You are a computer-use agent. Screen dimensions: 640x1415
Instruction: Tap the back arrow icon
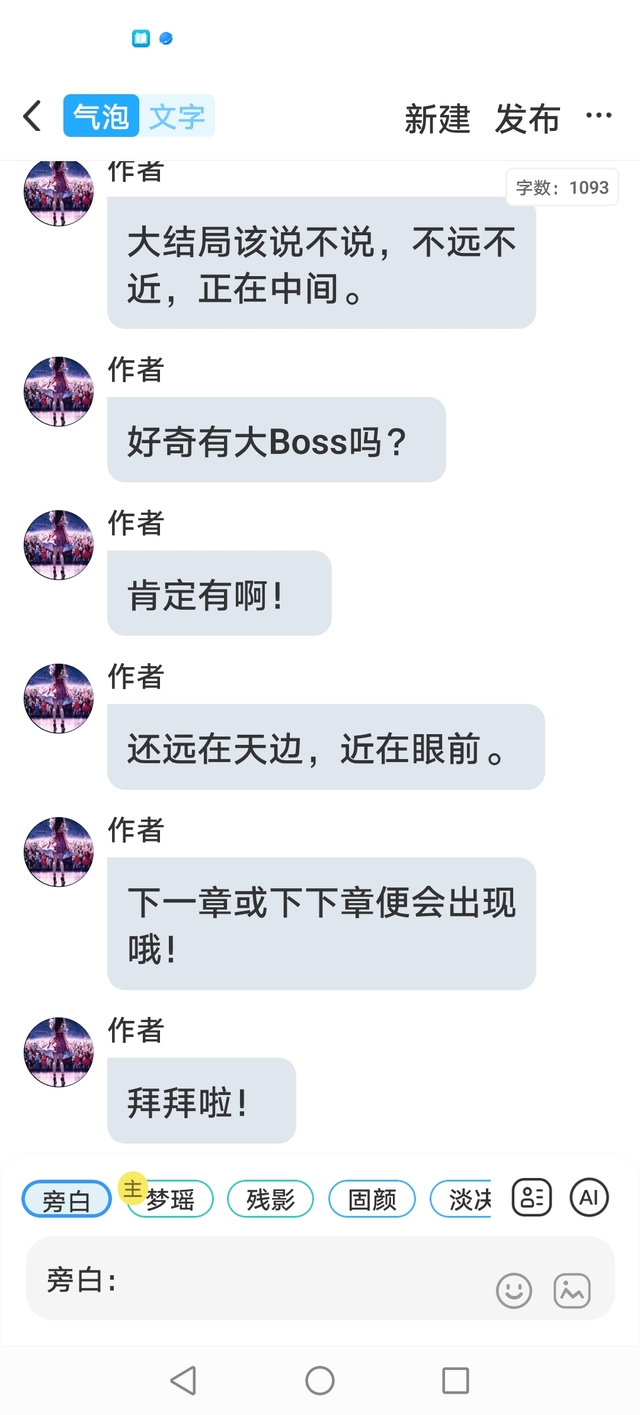[32, 116]
